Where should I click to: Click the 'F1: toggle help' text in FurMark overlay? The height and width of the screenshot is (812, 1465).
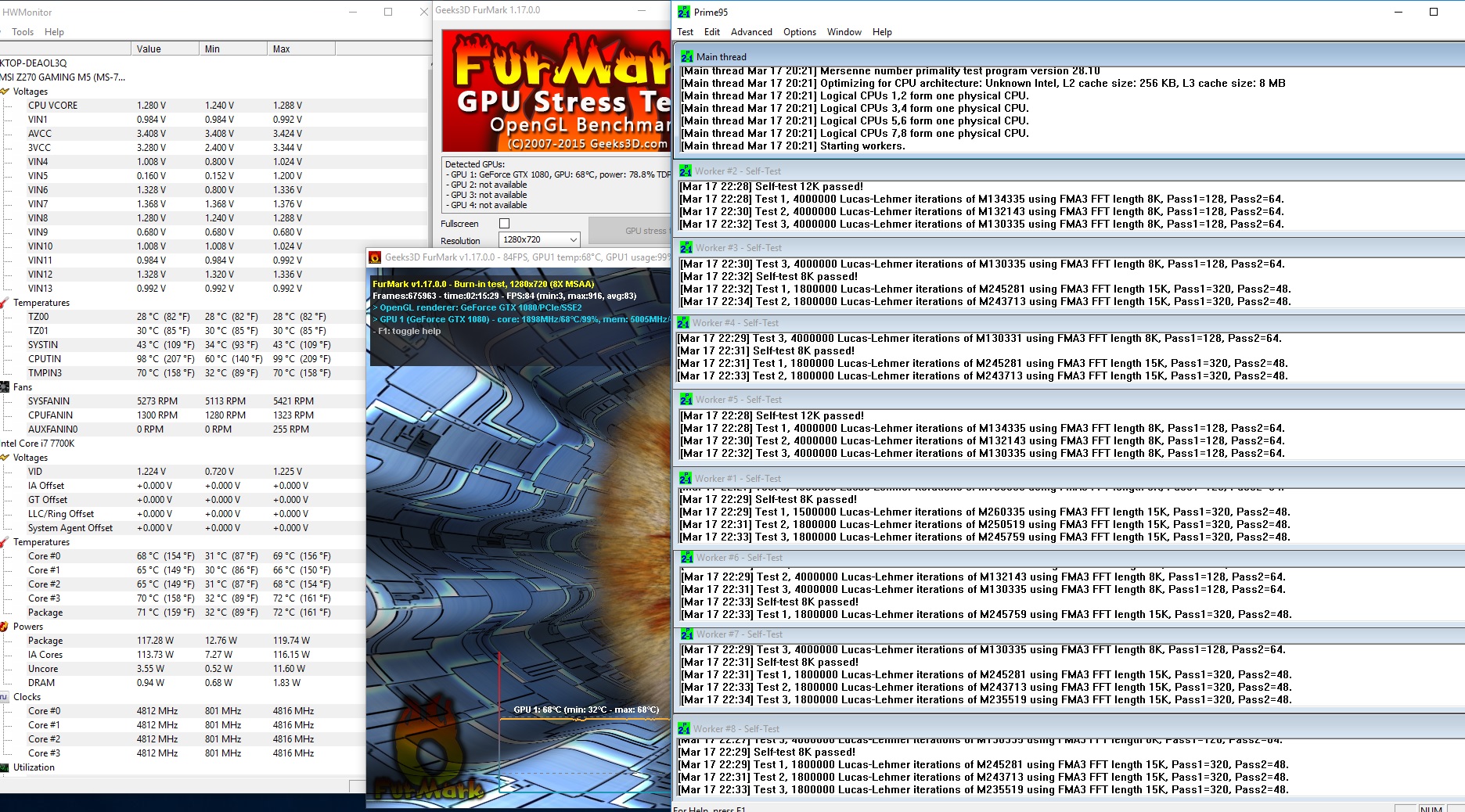coord(407,331)
